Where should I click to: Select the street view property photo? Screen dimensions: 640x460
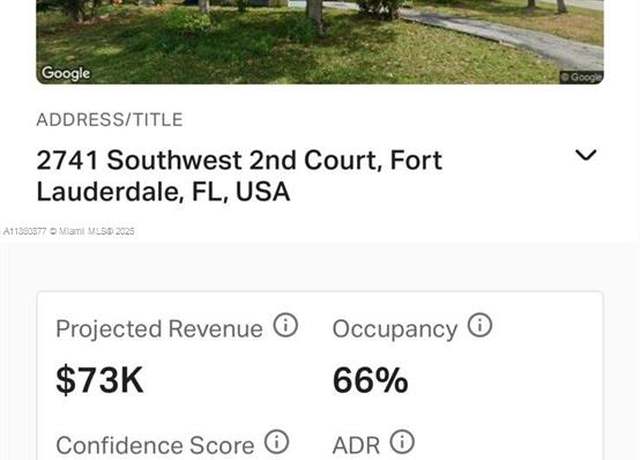[x=320, y=42]
